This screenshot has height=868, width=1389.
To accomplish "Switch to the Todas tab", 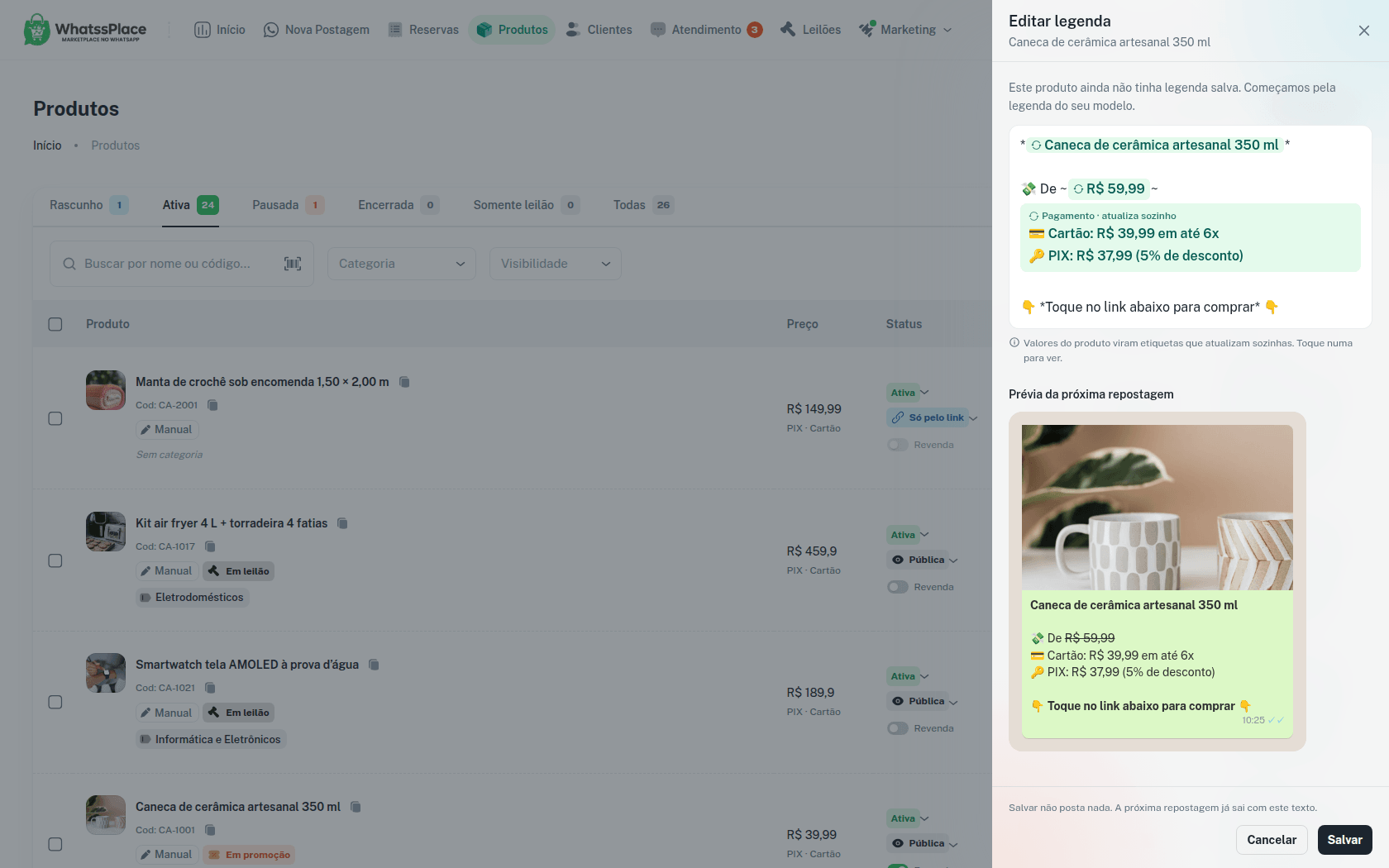I will [643, 205].
